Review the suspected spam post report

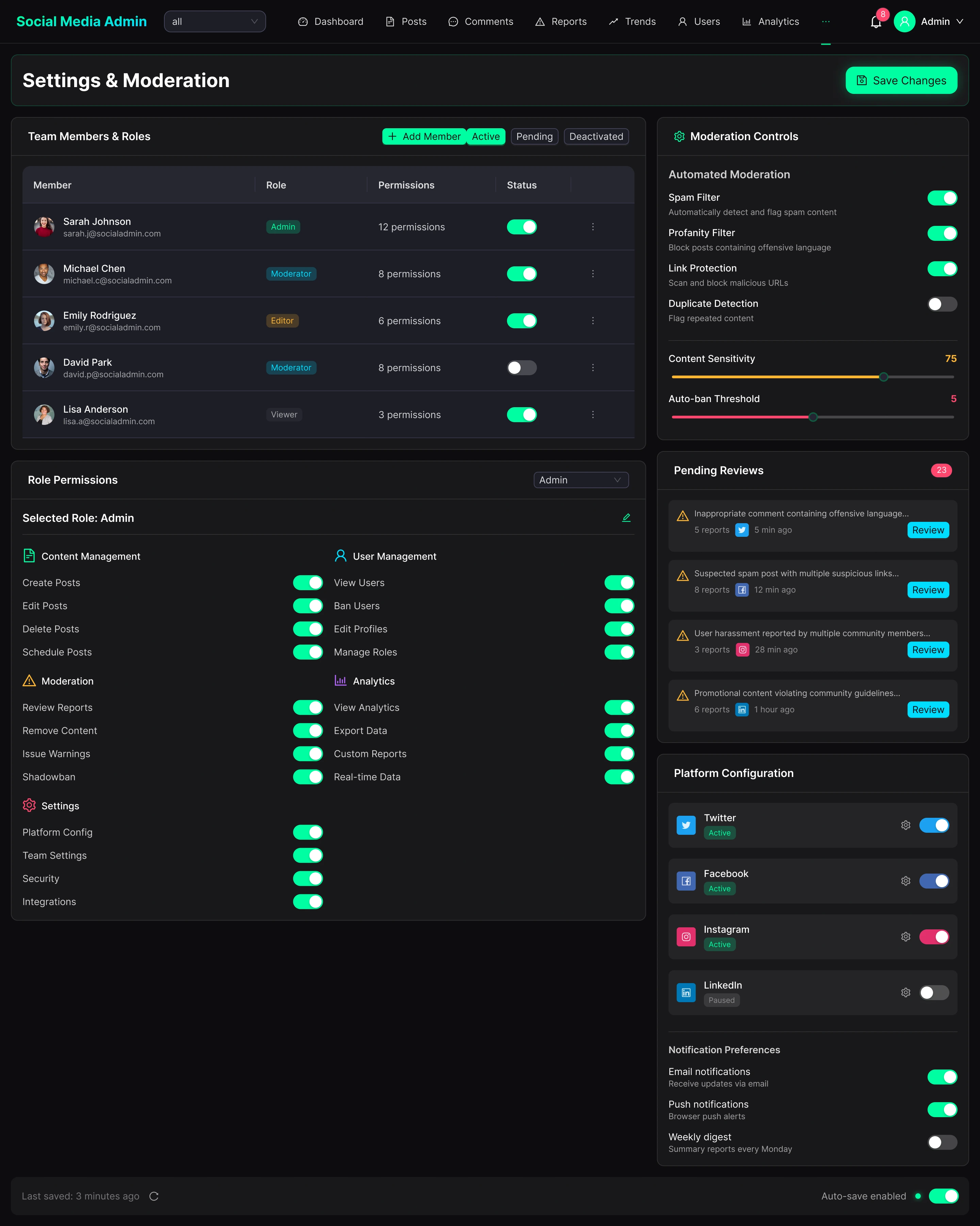coord(928,590)
